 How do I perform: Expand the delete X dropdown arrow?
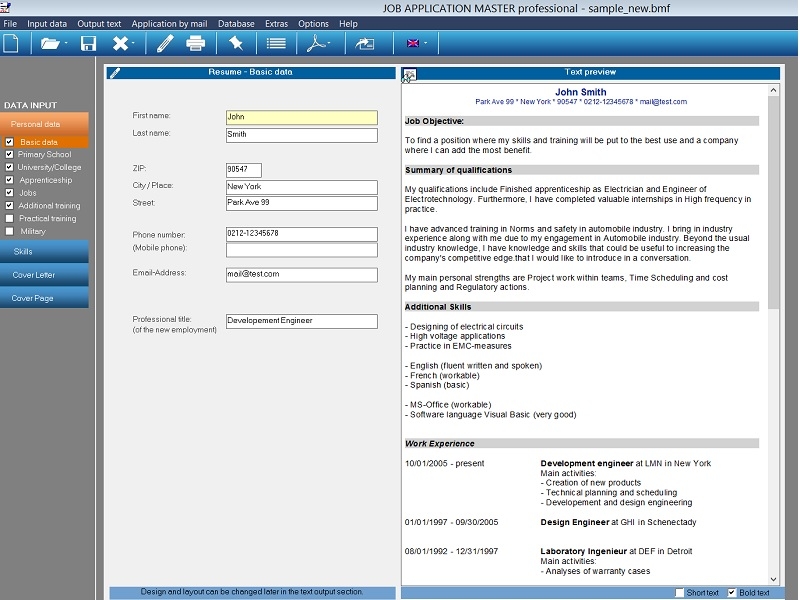click(134, 43)
